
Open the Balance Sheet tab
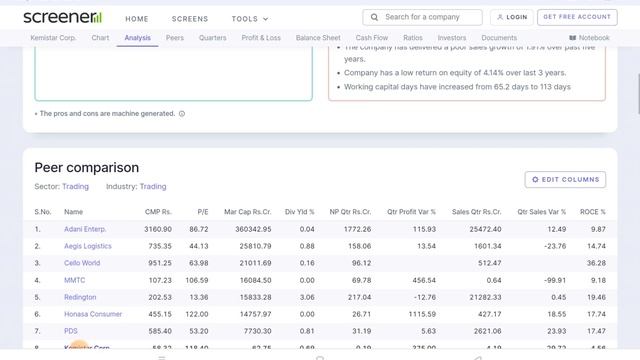point(318,38)
